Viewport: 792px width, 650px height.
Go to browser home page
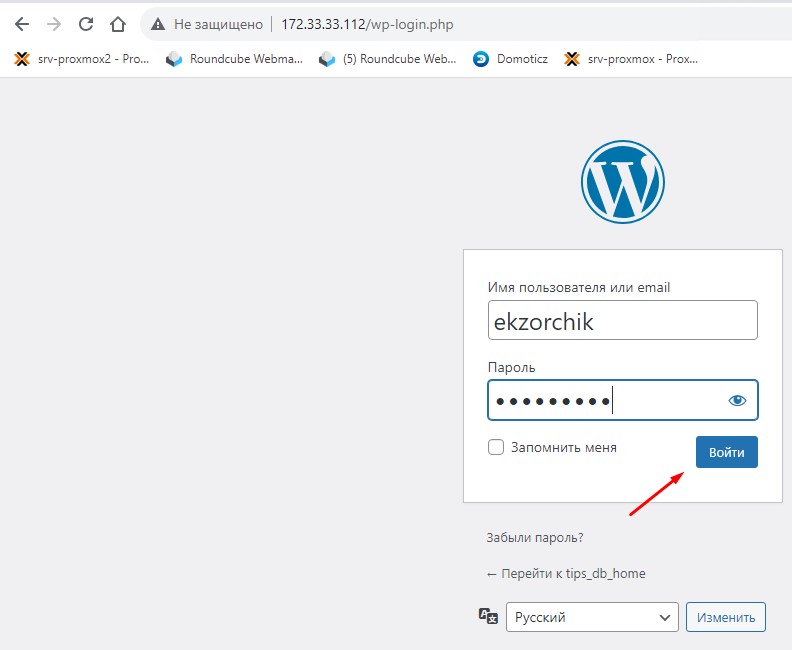pos(118,24)
